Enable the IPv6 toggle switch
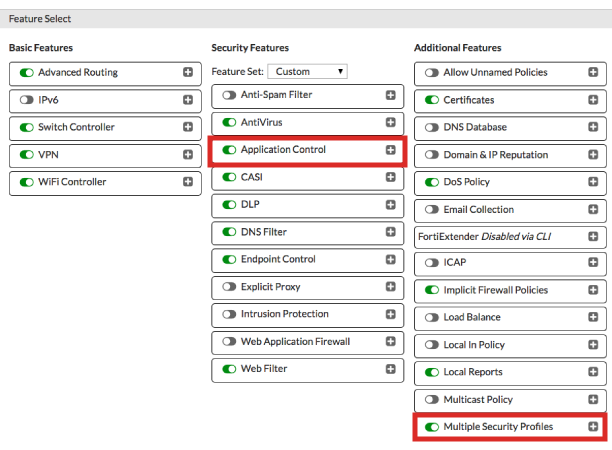 point(26,100)
